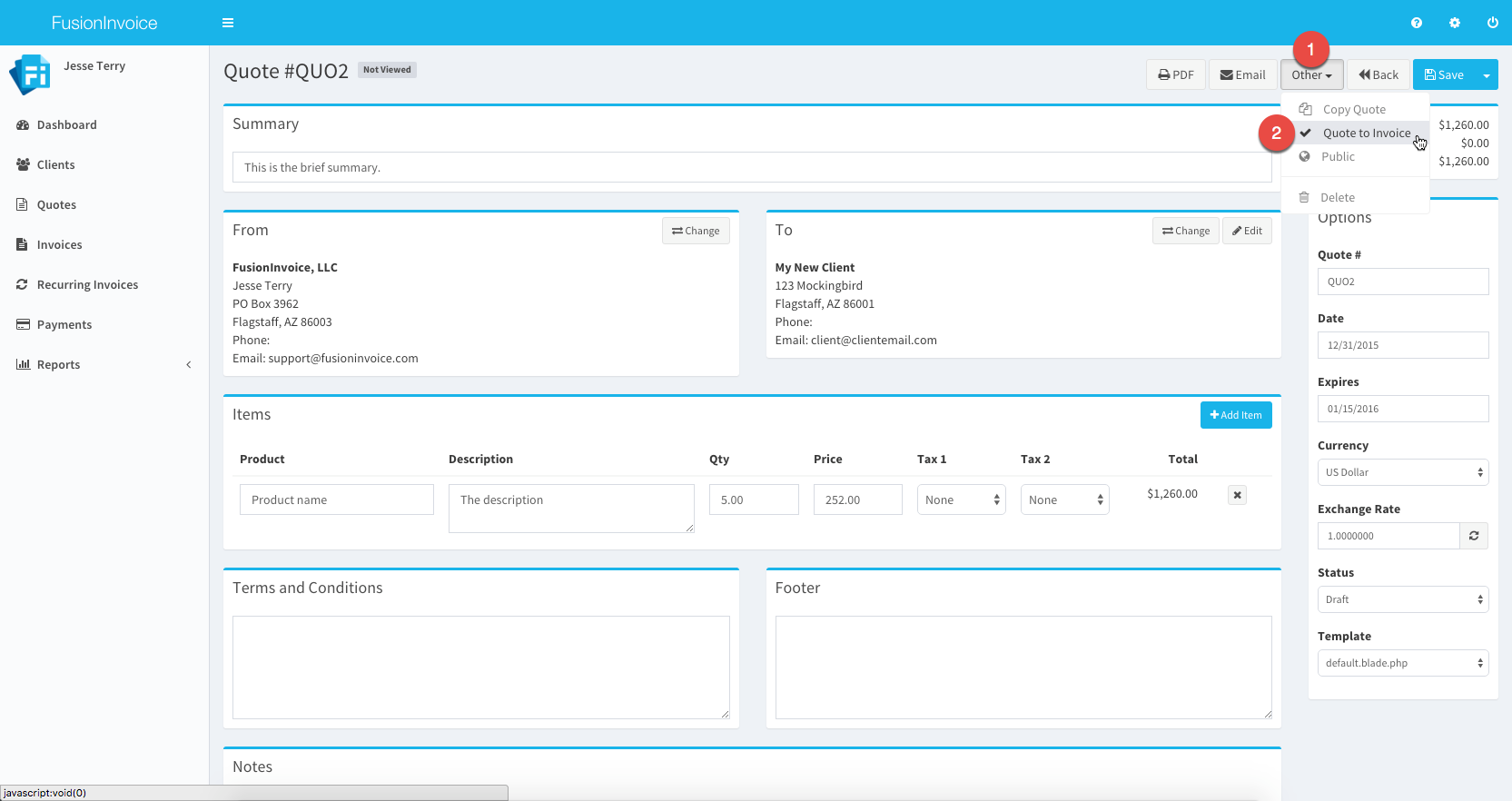Choose Delete from the Other menu
Viewport: 1512px width, 801px height.
1355,197
